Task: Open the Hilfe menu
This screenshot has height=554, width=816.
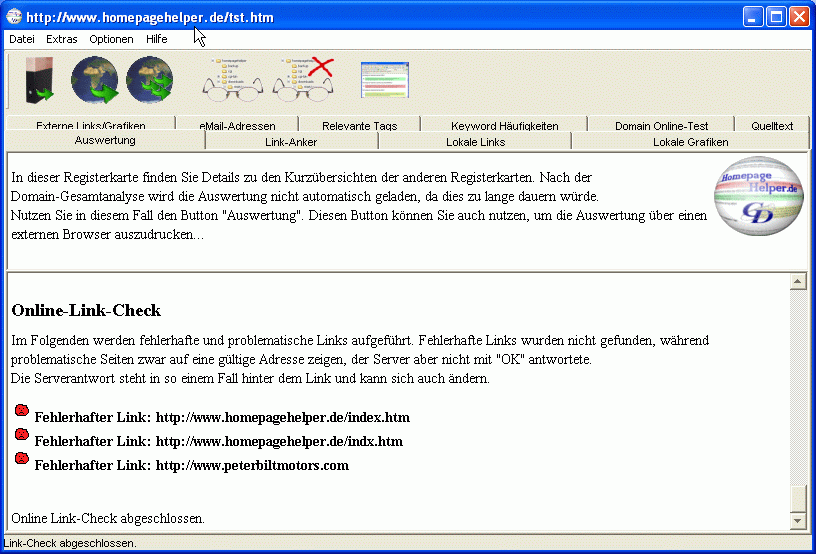Action: pyautogui.click(x=157, y=39)
